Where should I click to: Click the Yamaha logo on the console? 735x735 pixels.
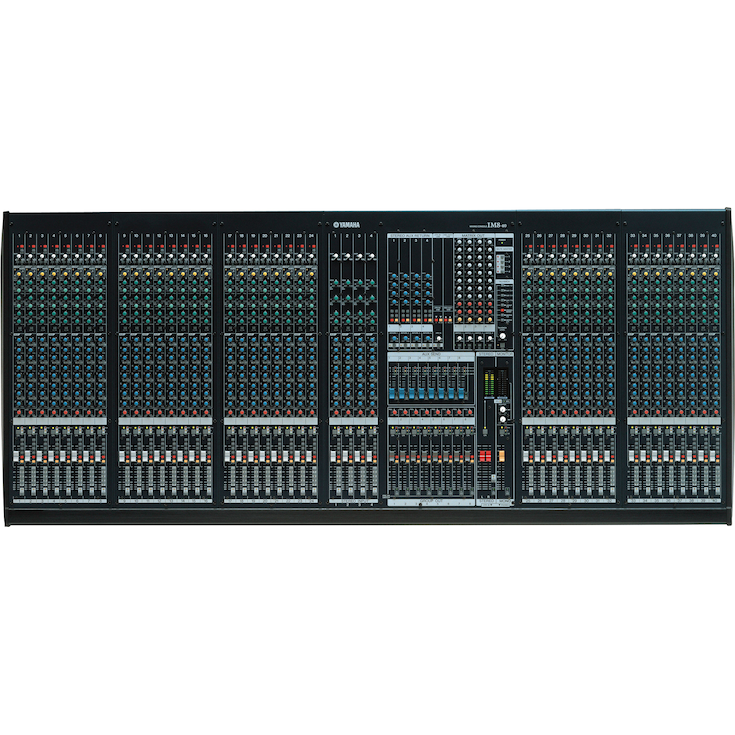click(347, 224)
